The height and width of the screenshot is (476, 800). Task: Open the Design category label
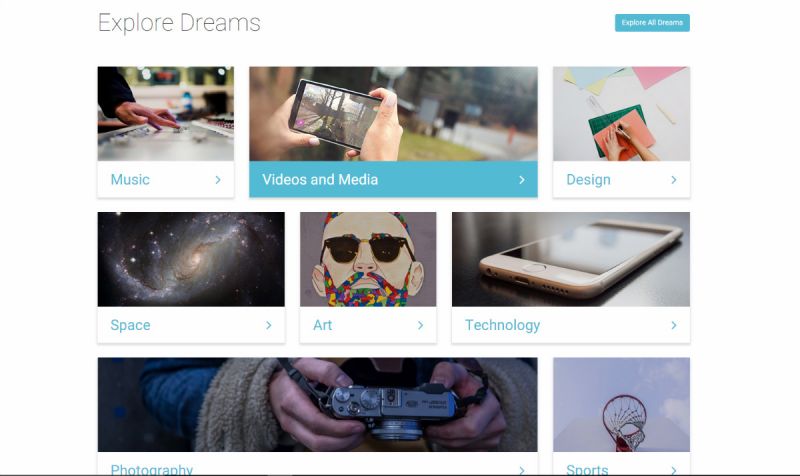588,180
